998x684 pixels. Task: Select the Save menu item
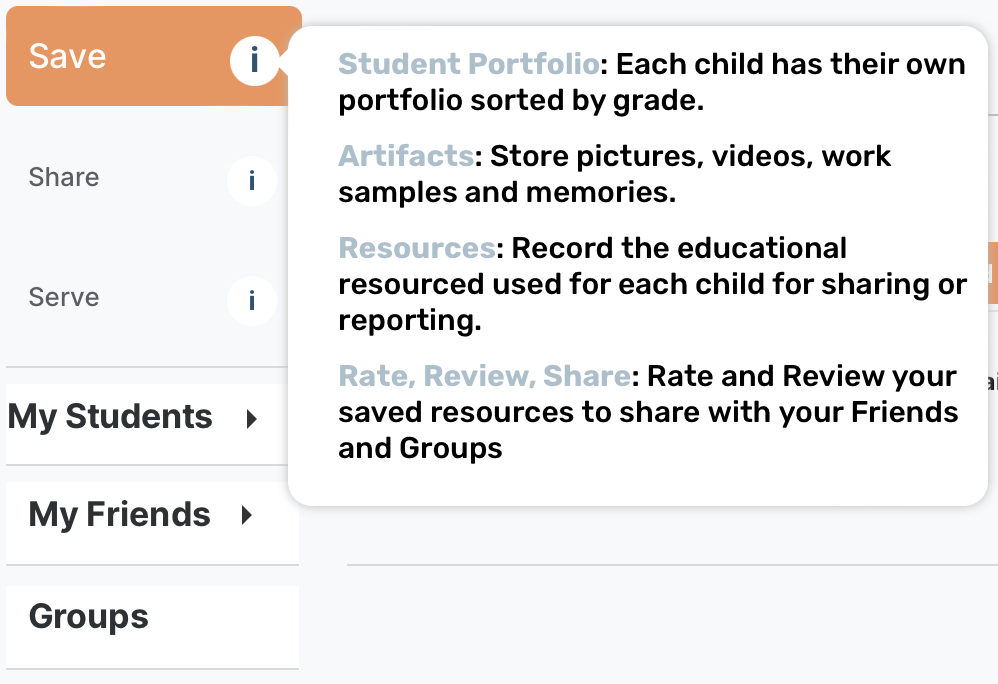(x=68, y=56)
